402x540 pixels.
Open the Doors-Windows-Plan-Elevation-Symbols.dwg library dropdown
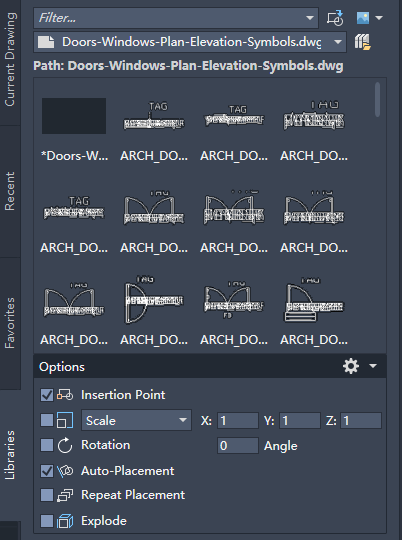(190, 42)
